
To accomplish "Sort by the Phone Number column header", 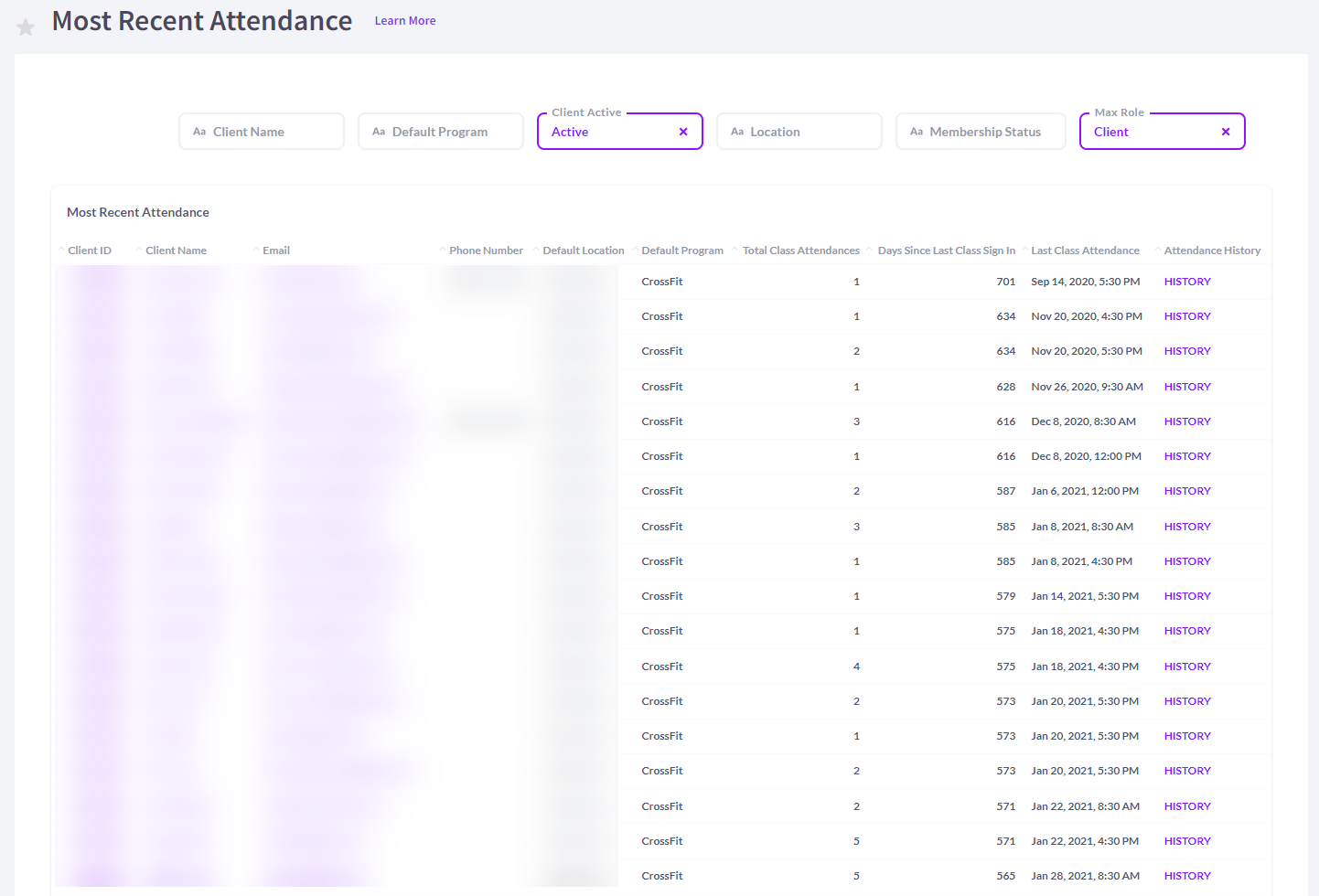I will click(x=486, y=251).
